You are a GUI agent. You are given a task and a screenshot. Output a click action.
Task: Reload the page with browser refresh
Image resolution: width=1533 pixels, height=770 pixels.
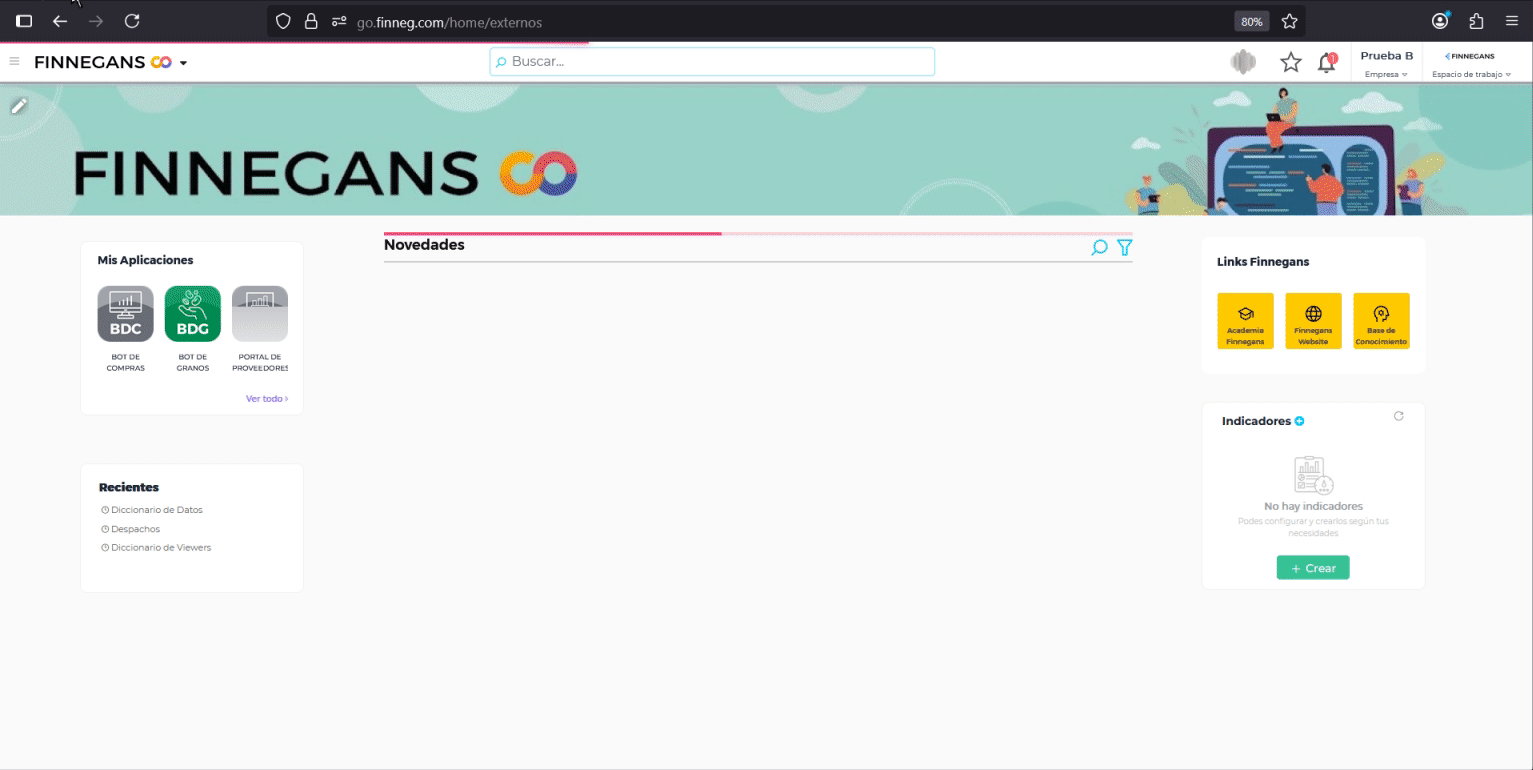point(132,21)
